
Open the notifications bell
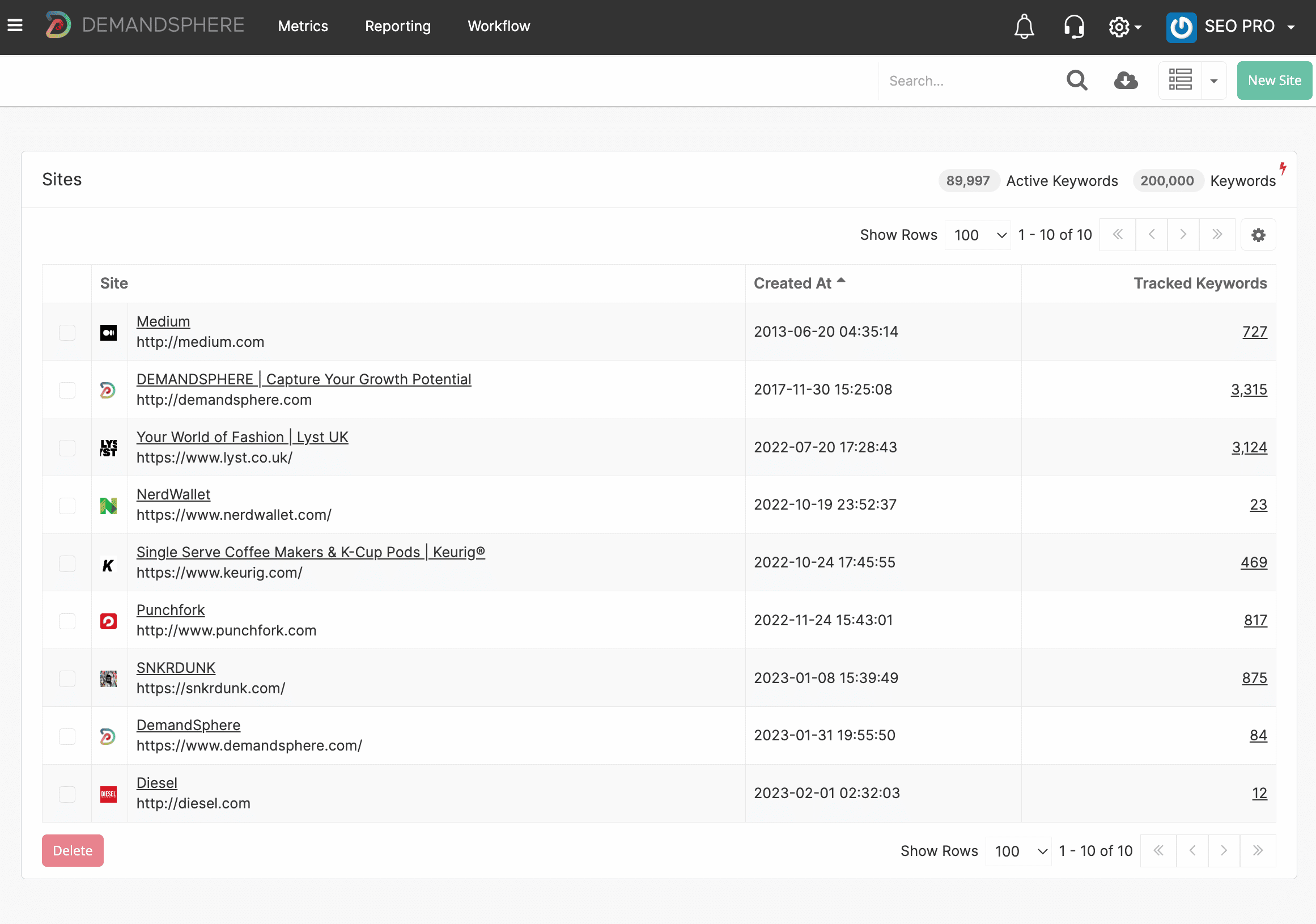click(x=1024, y=27)
